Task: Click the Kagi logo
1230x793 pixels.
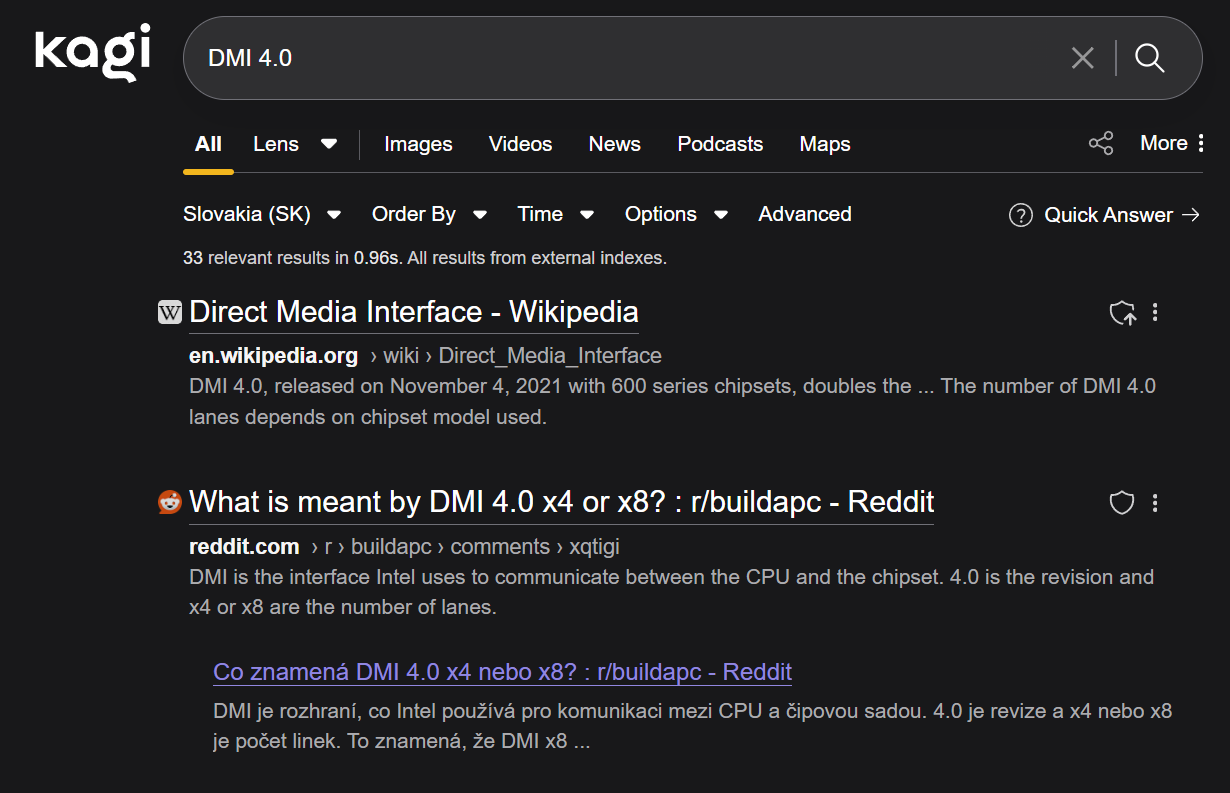Action: click(92, 54)
